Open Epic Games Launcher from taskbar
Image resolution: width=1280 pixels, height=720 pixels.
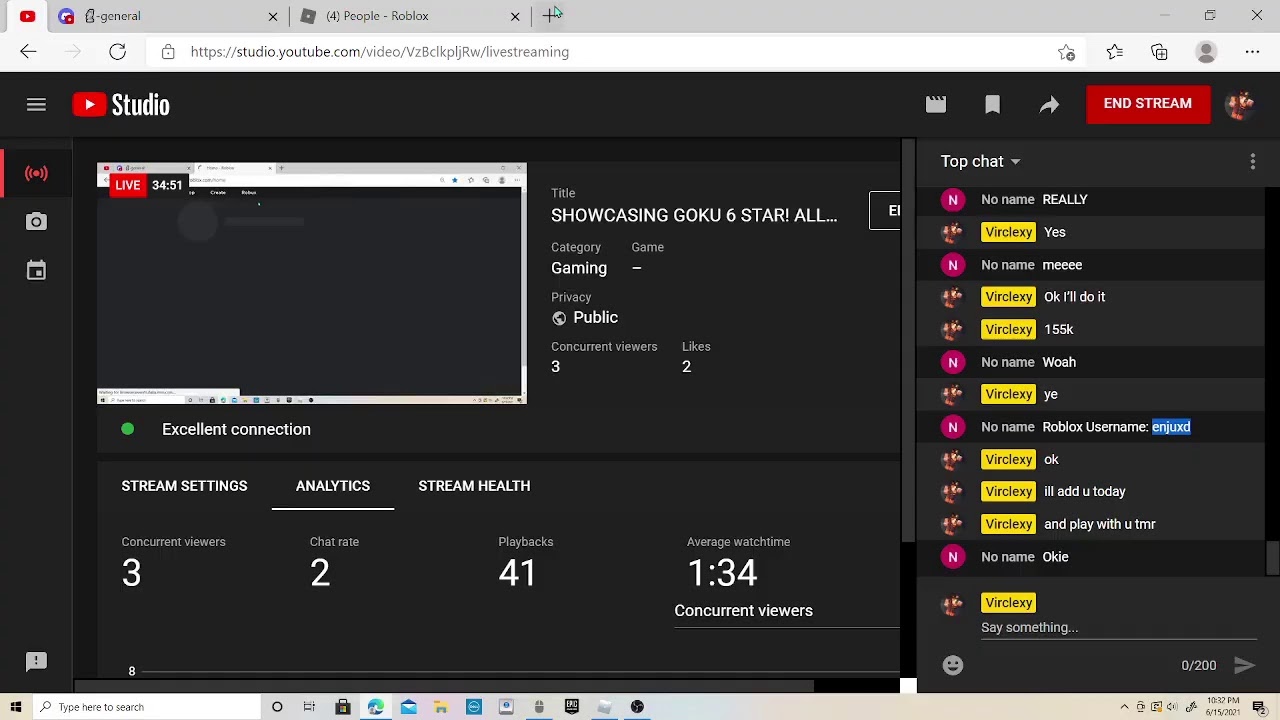coord(572,707)
